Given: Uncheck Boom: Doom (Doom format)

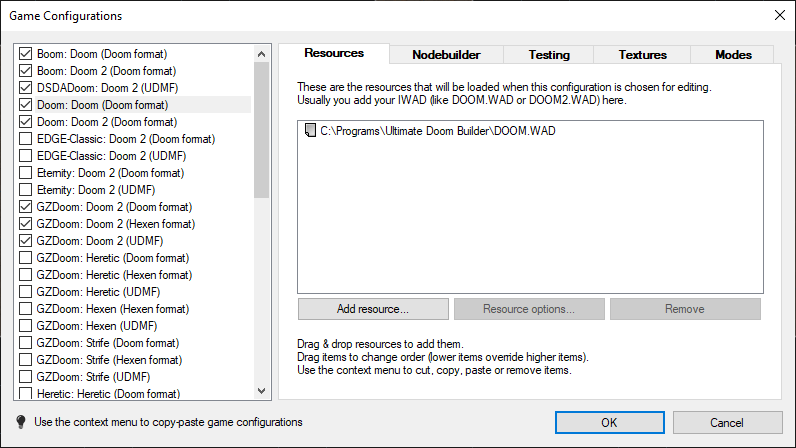Looking at the screenshot, I should pyautogui.click(x=25, y=53).
